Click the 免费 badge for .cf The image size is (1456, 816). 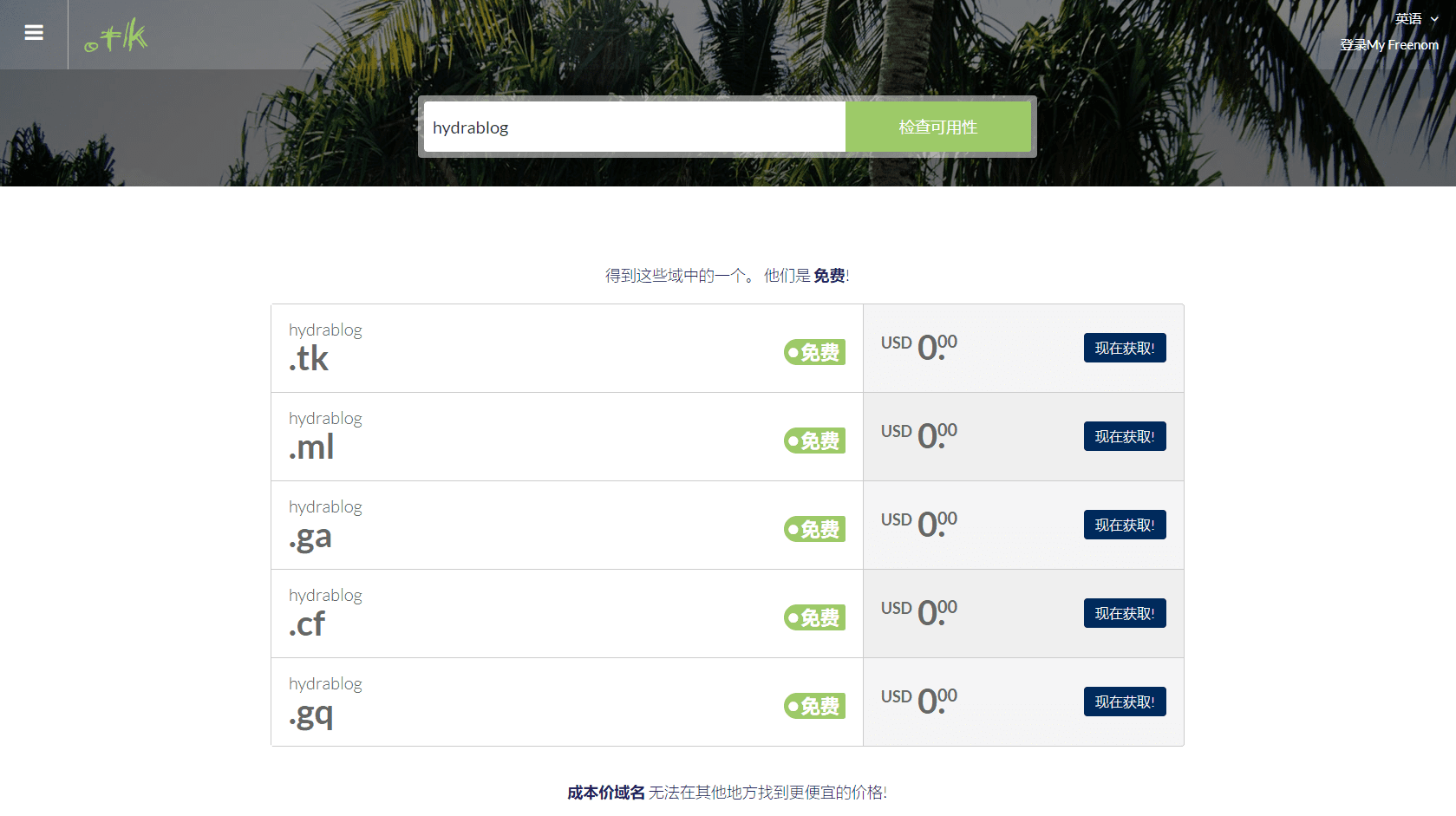pos(814,618)
